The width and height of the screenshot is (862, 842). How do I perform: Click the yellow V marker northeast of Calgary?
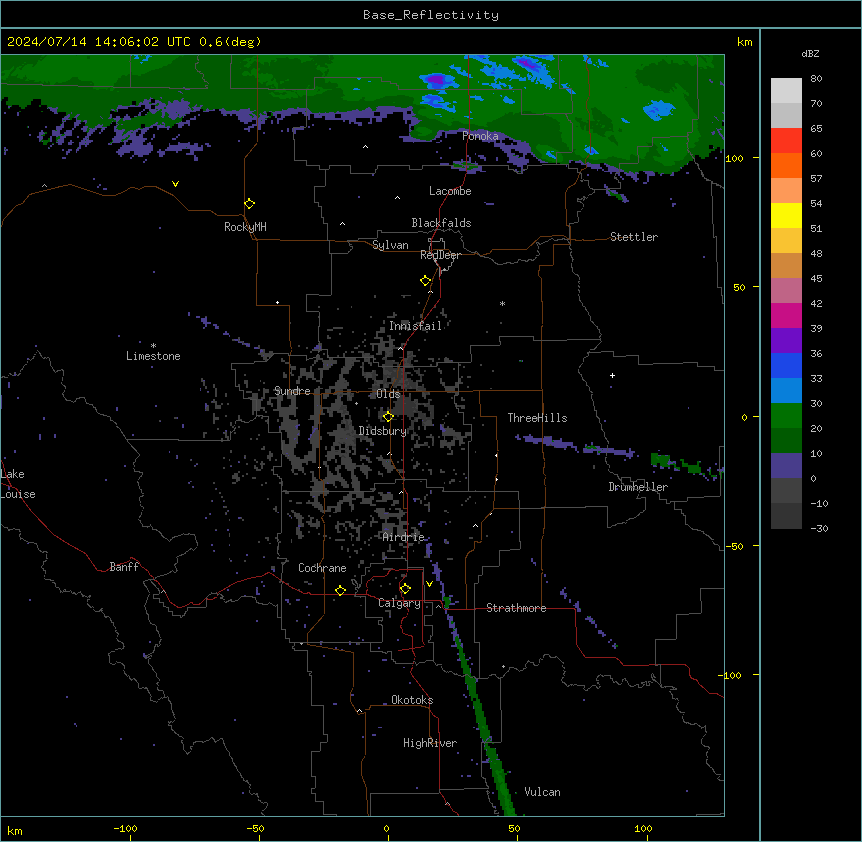pyautogui.click(x=429, y=584)
